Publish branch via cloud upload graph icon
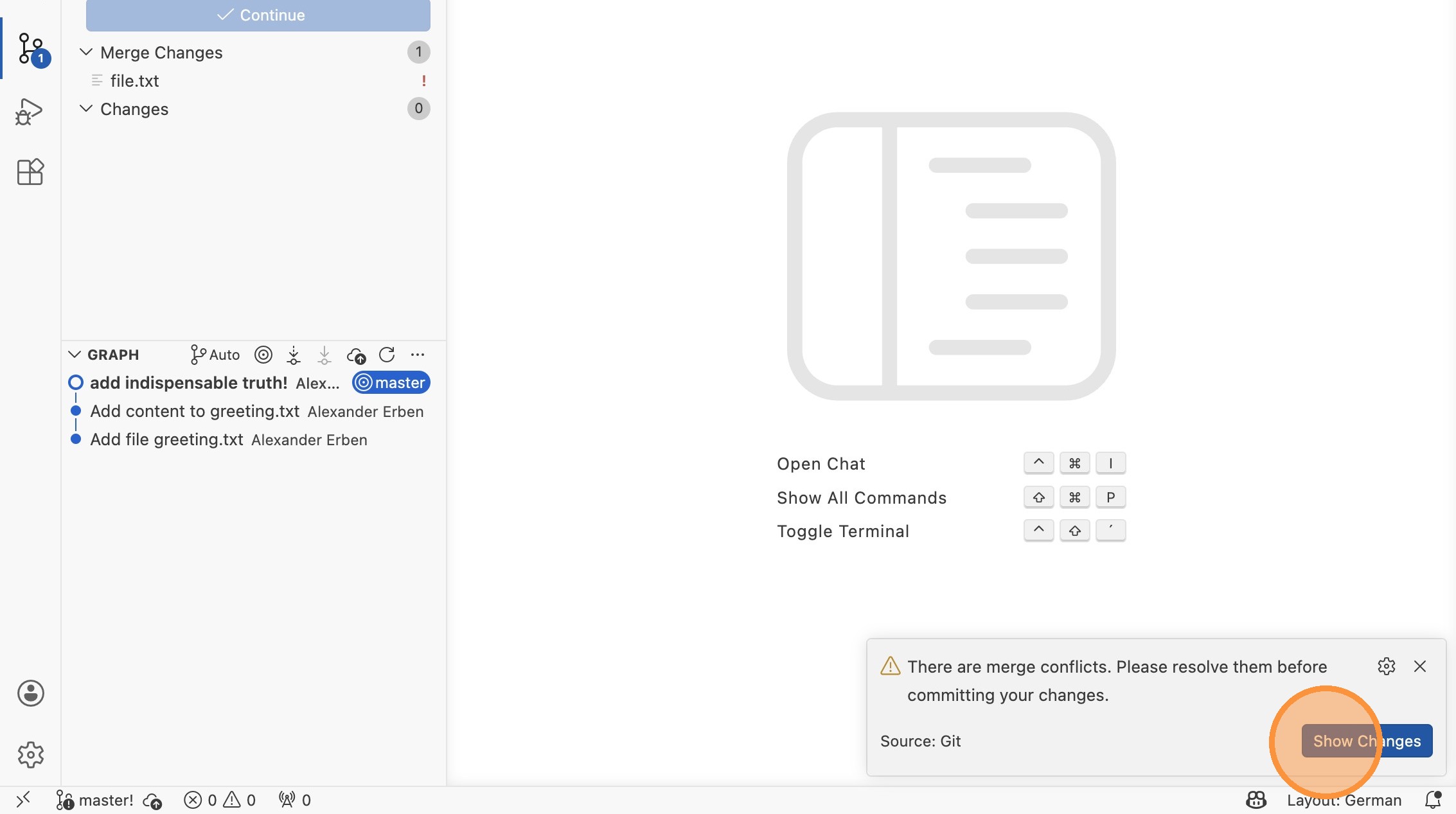 coord(356,355)
